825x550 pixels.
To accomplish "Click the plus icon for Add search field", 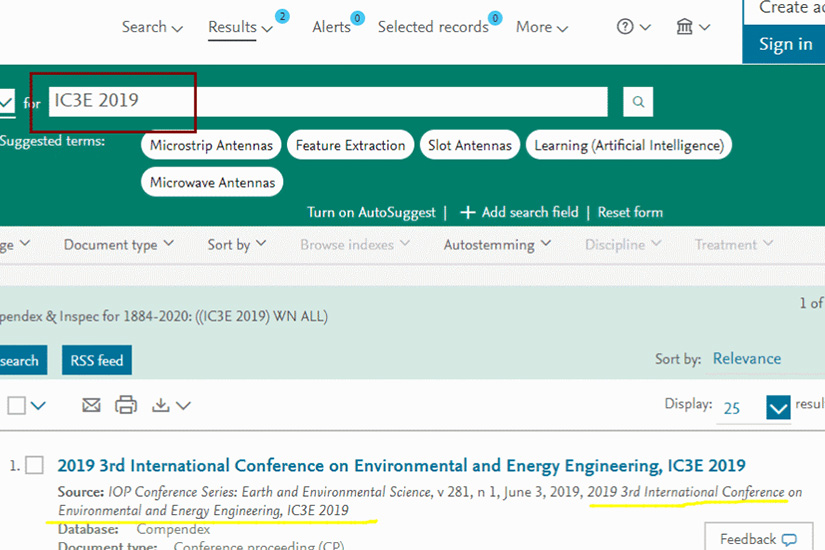I will pyautogui.click(x=467, y=212).
